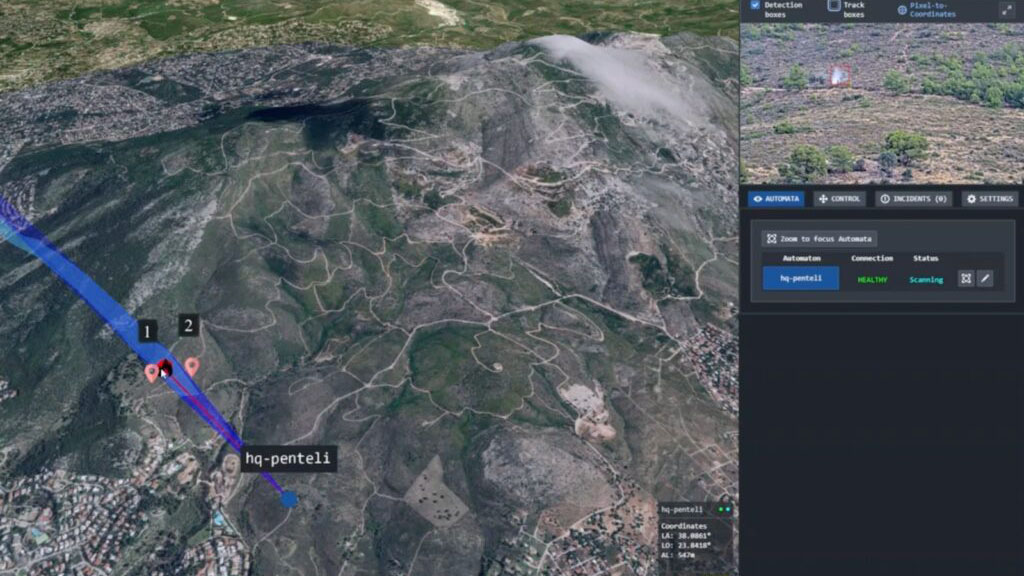The width and height of the screenshot is (1024, 576).
Task: Click the right map pin under label 2
Action: [191, 367]
